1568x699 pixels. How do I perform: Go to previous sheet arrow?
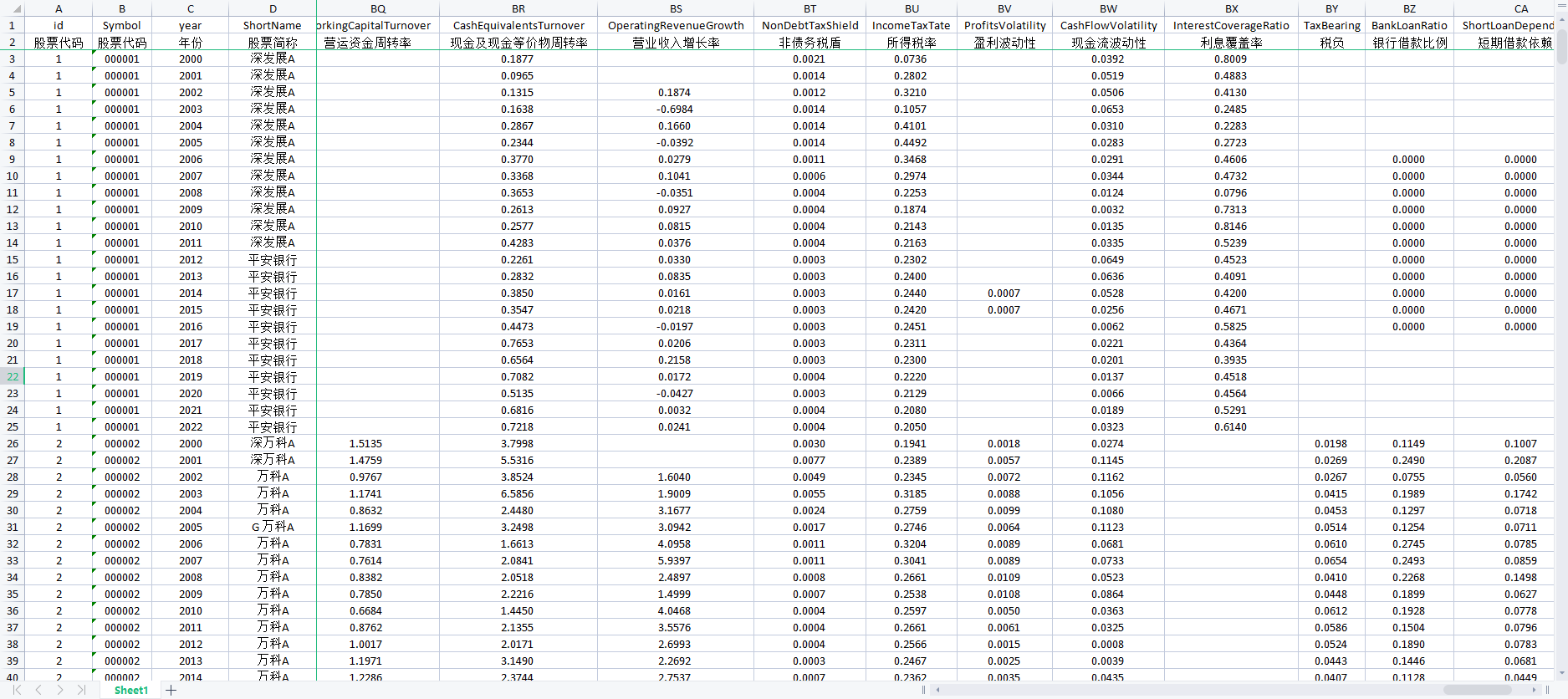38,690
